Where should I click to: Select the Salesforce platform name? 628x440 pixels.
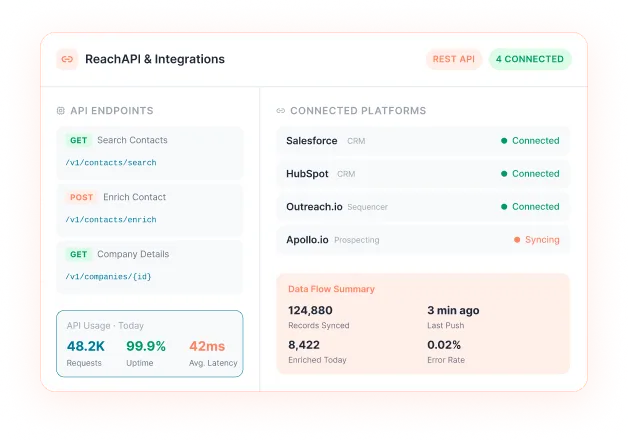(x=312, y=141)
